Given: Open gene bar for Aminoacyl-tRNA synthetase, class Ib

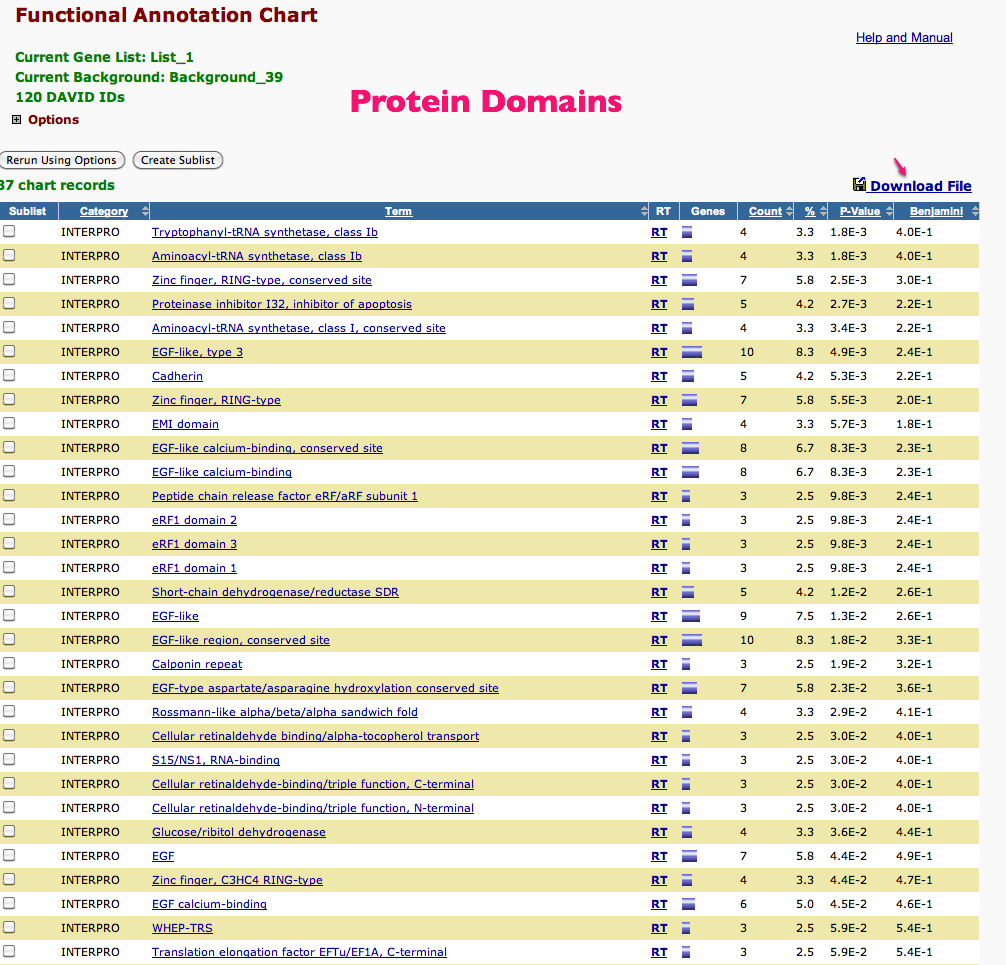Looking at the screenshot, I should click(x=686, y=256).
